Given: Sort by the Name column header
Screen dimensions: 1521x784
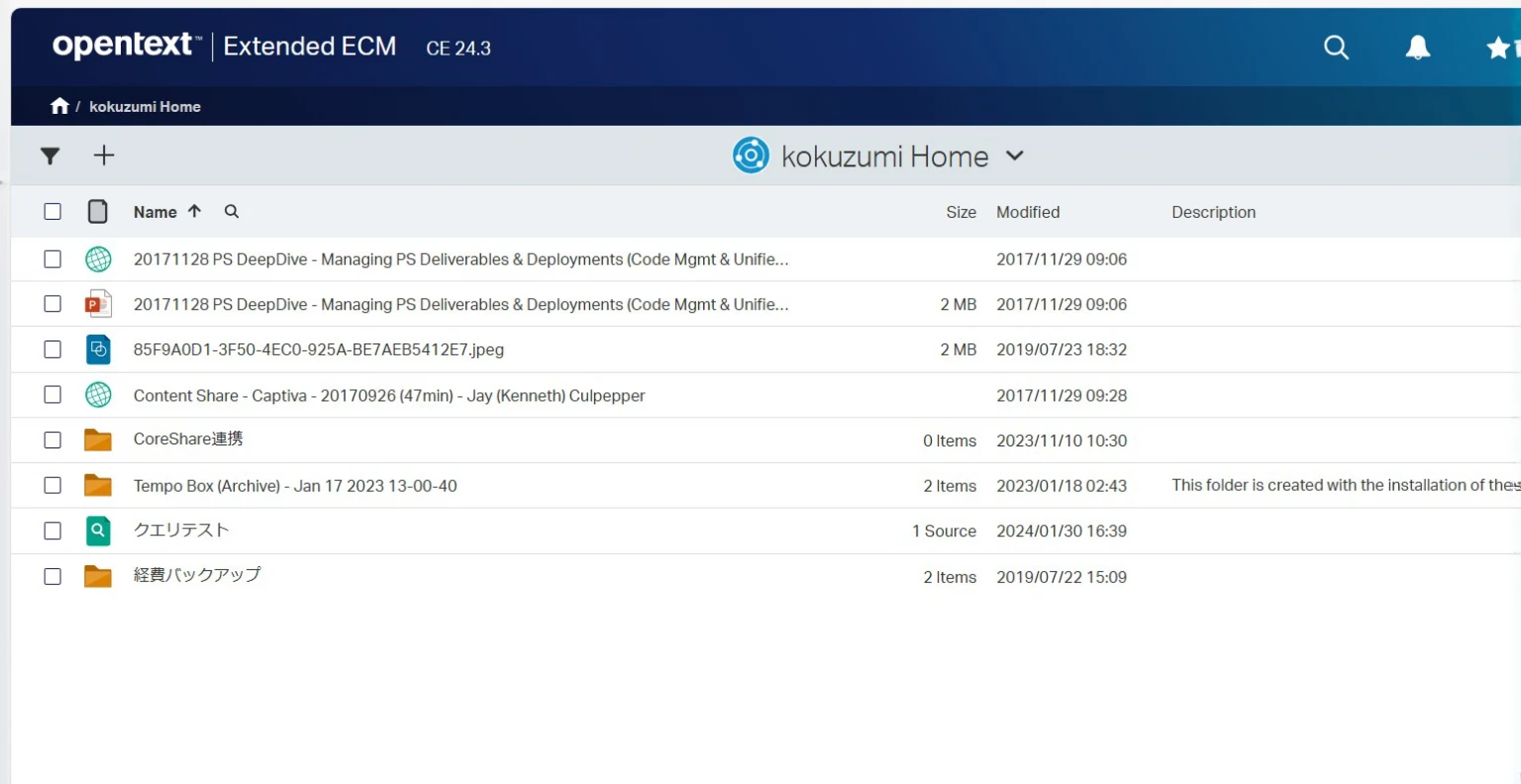Looking at the screenshot, I should coord(155,212).
